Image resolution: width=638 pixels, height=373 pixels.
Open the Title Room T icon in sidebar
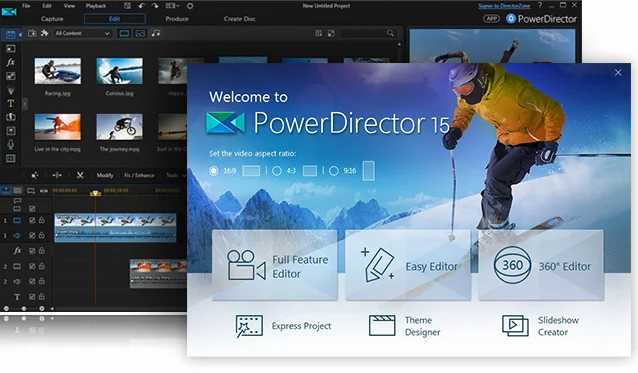[x=11, y=103]
